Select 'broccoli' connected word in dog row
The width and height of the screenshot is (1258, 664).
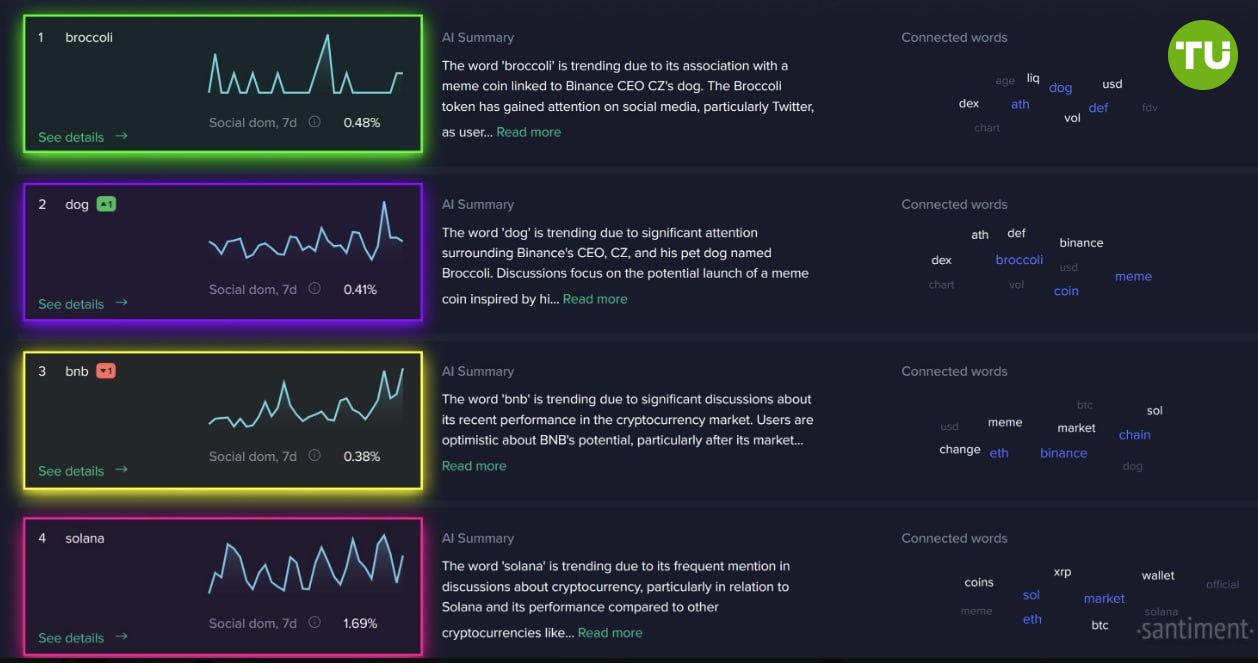(x=1019, y=260)
